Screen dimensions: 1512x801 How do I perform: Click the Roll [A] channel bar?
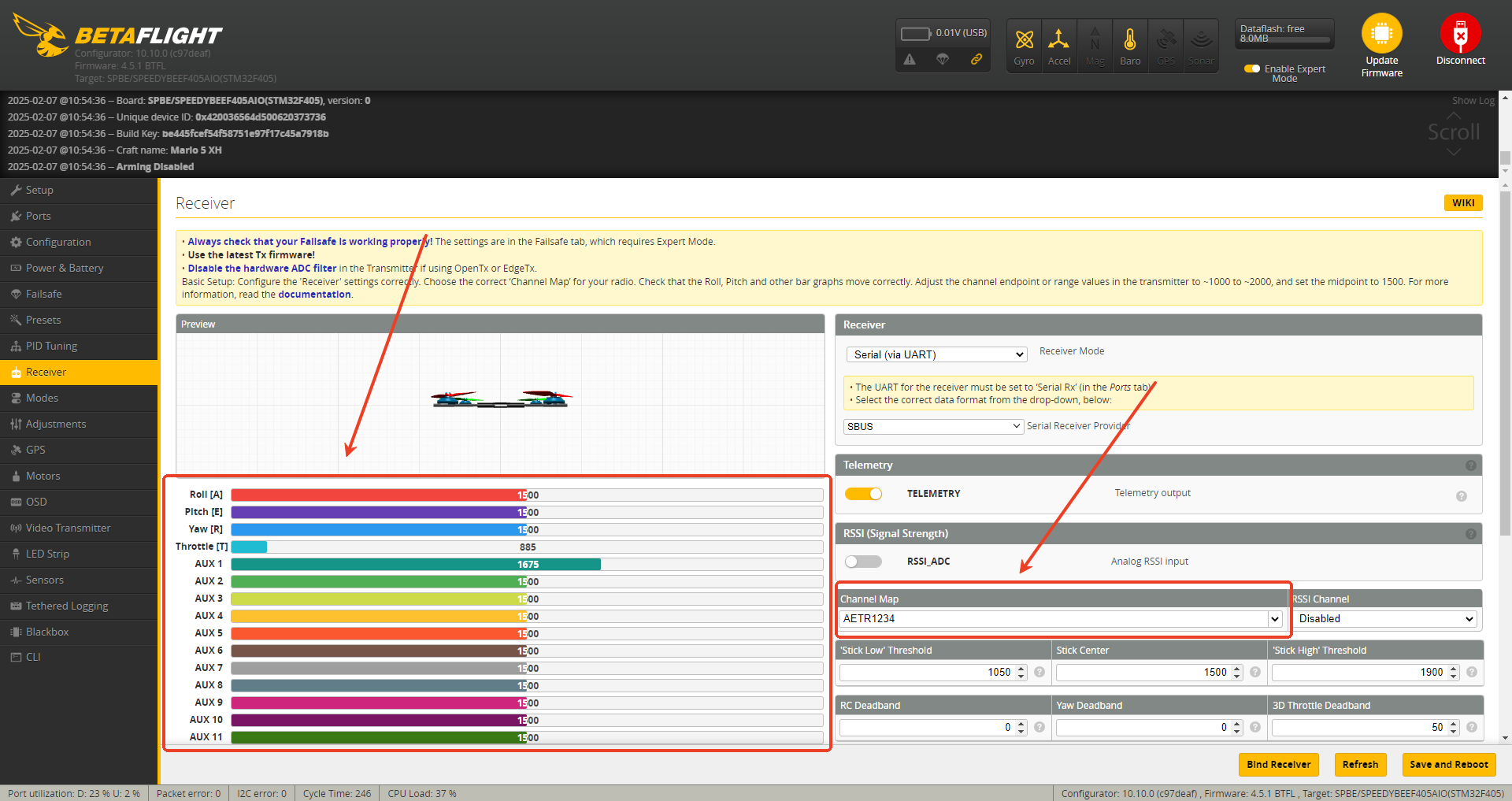(527, 495)
